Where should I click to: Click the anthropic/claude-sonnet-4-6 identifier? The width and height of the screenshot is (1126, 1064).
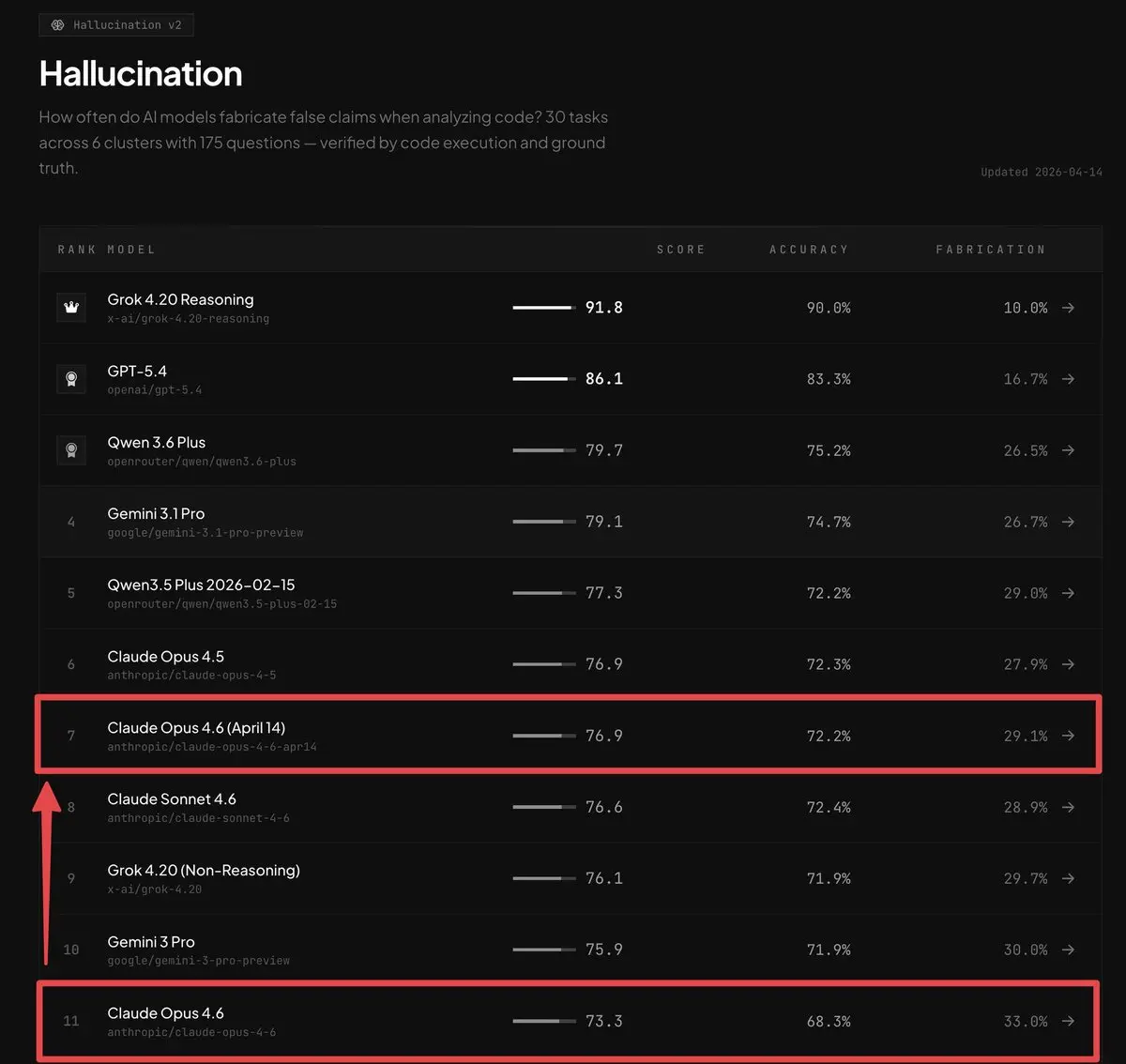(198, 818)
